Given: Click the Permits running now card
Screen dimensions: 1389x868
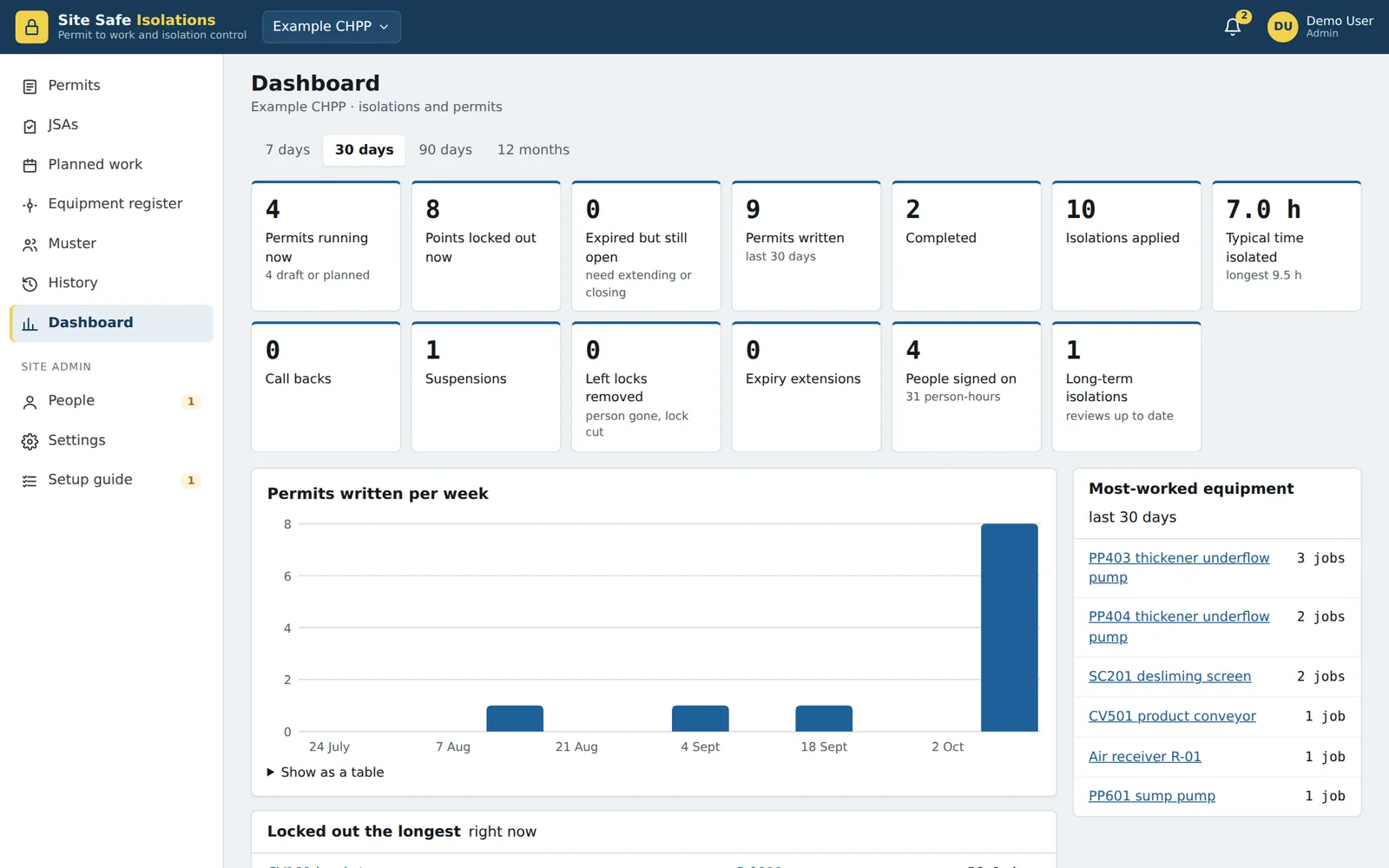Looking at the screenshot, I should 326,246.
